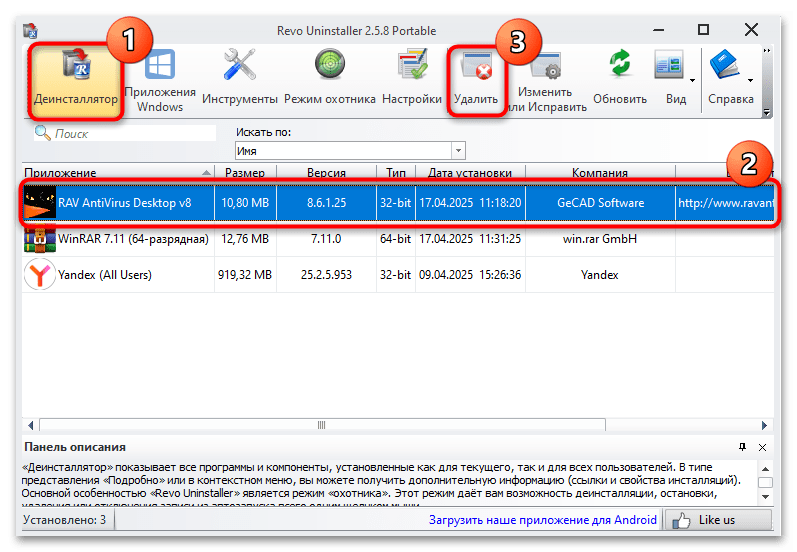
Task: Click the Yandex company name cell
Action: [600, 274]
